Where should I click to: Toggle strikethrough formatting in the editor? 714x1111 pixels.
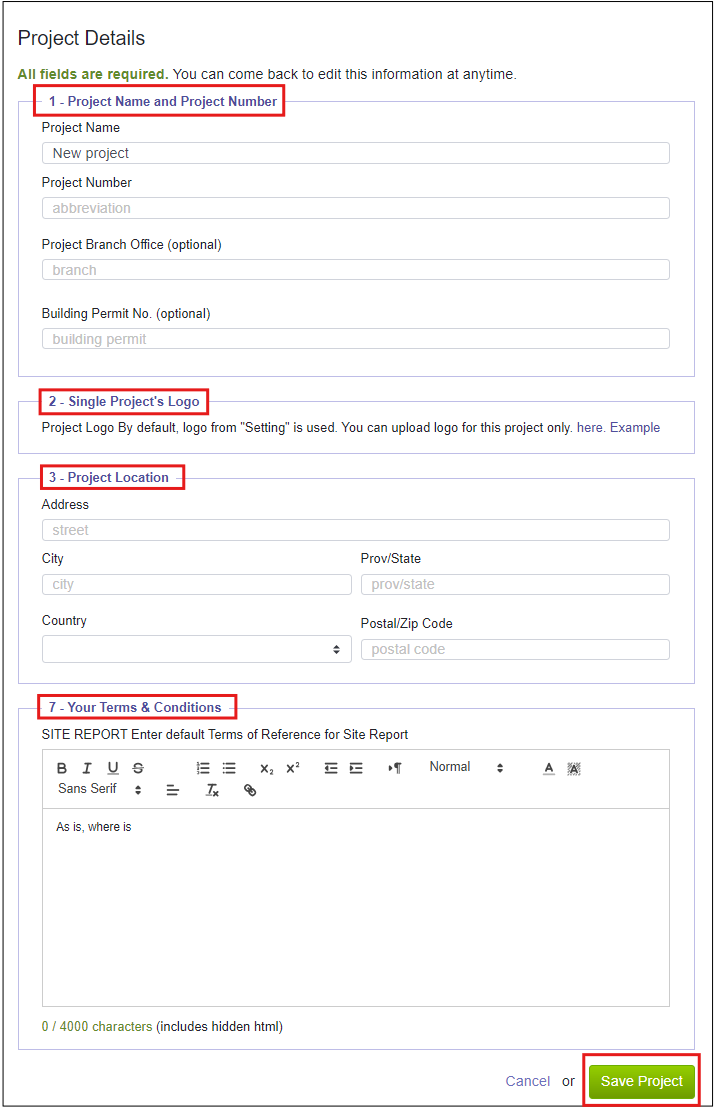tap(138, 768)
